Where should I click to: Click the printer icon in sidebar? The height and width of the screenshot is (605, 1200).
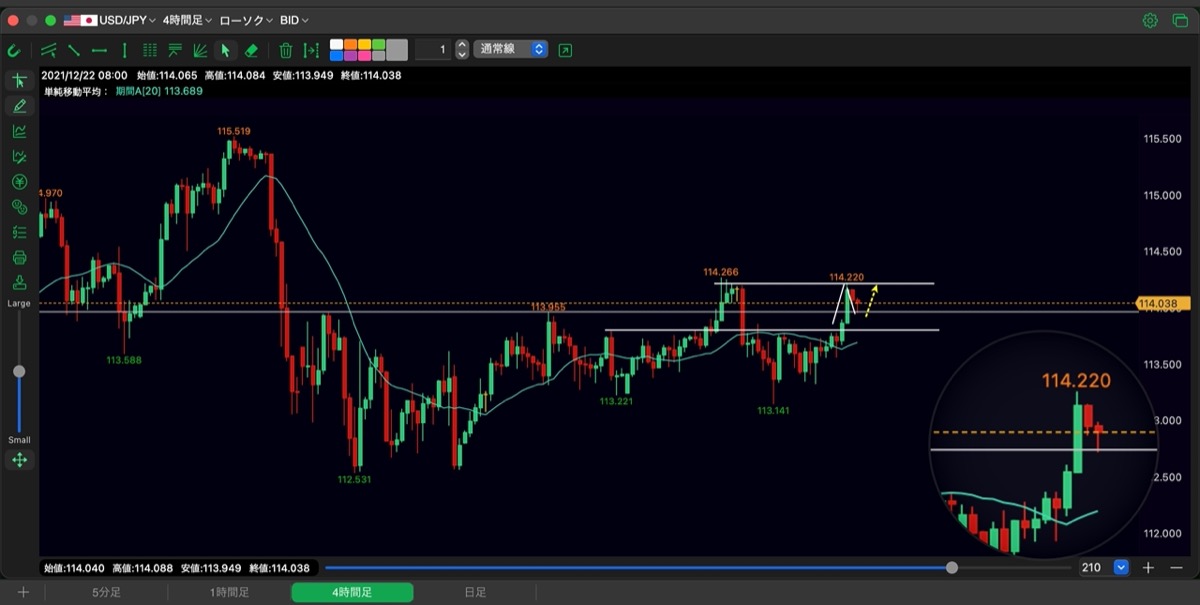pyautogui.click(x=19, y=257)
